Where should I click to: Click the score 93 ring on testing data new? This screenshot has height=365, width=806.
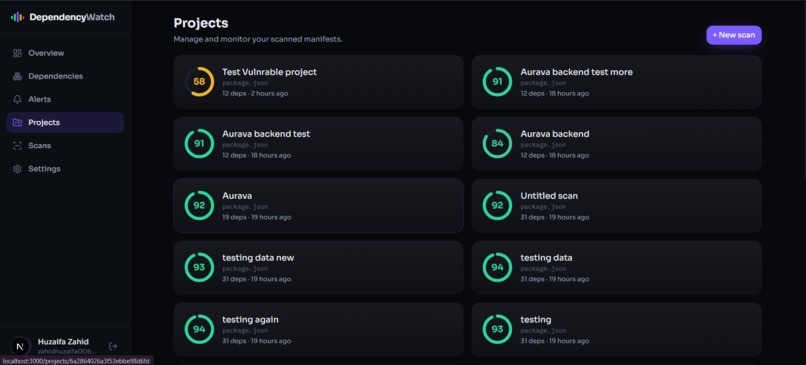tap(199, 267)
